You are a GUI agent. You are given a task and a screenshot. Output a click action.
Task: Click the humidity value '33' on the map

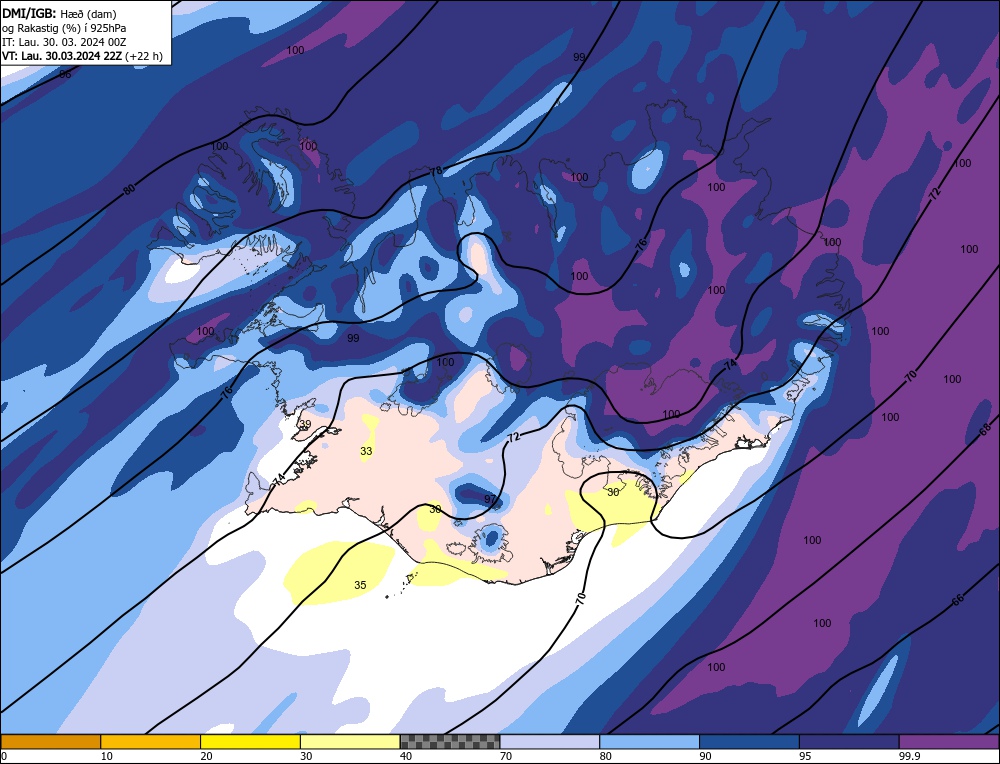[x=366, y=451]
